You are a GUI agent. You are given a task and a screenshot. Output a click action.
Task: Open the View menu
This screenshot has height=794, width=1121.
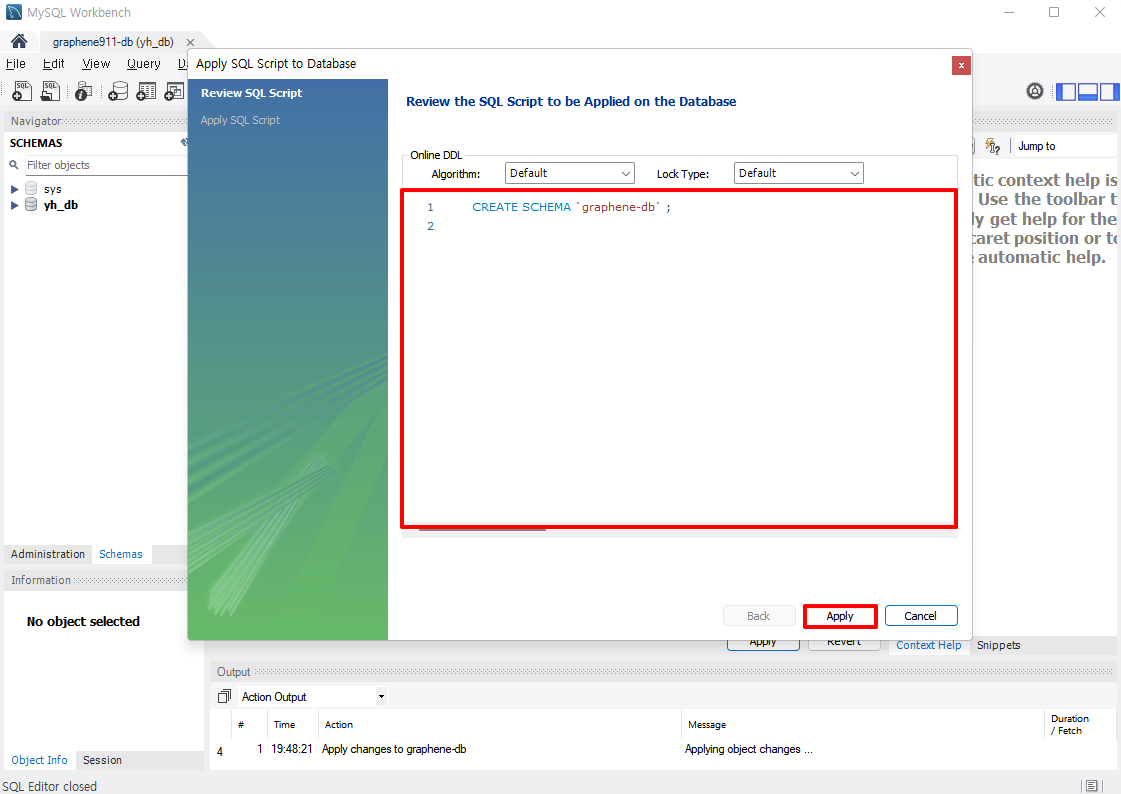click(x=96, y=64)
